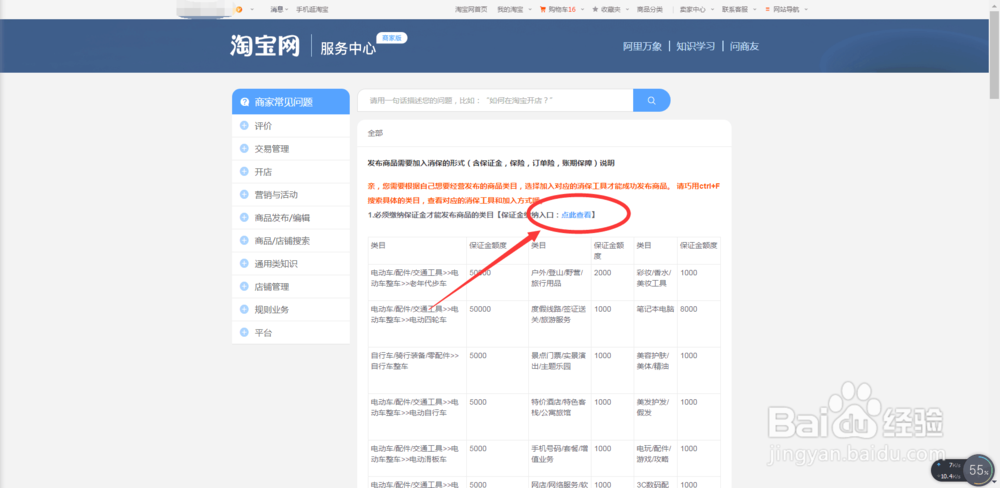
Task: Open the 商品/店铺搜索 sidebar category
Action: coord(291,240)
